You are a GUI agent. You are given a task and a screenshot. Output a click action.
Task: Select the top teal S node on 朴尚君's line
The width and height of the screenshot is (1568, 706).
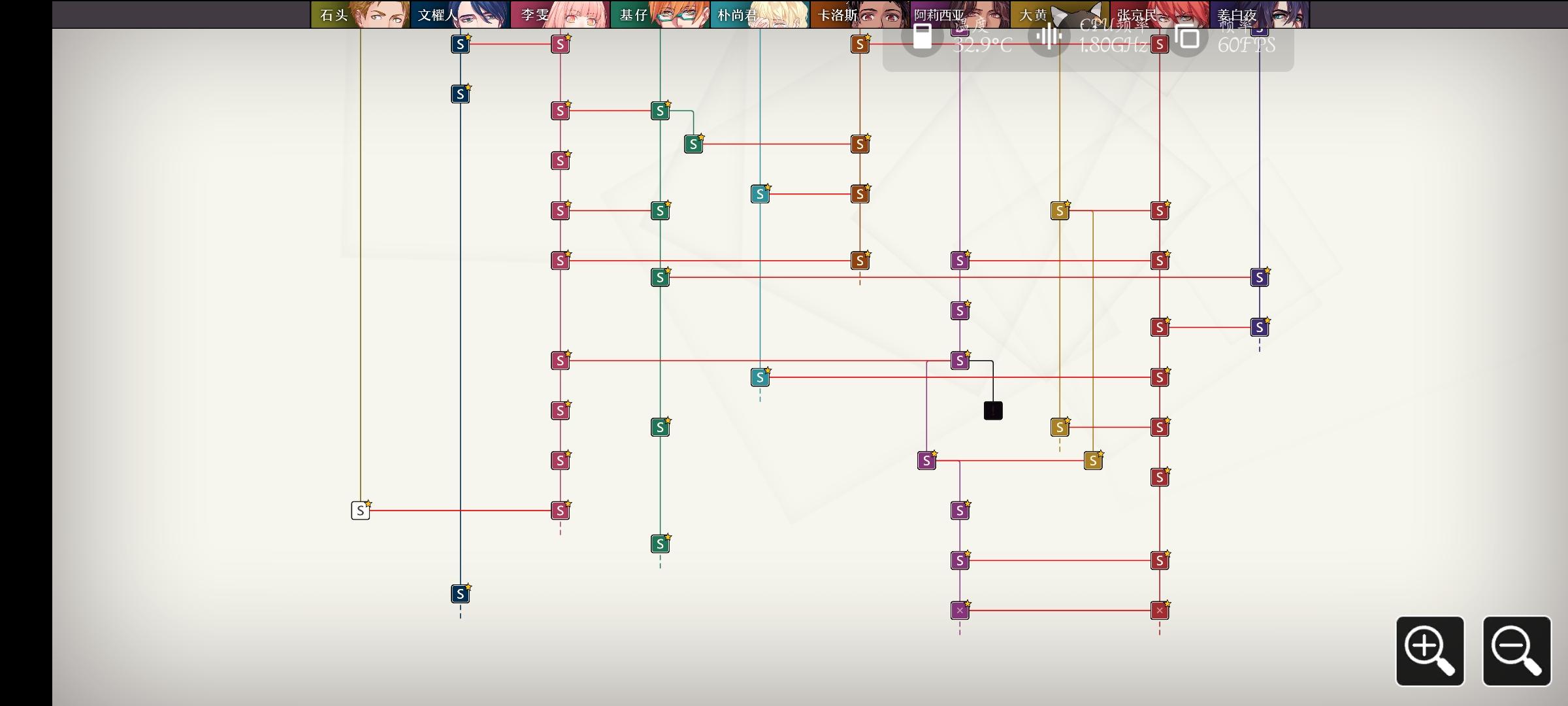[x=760, y=194]
